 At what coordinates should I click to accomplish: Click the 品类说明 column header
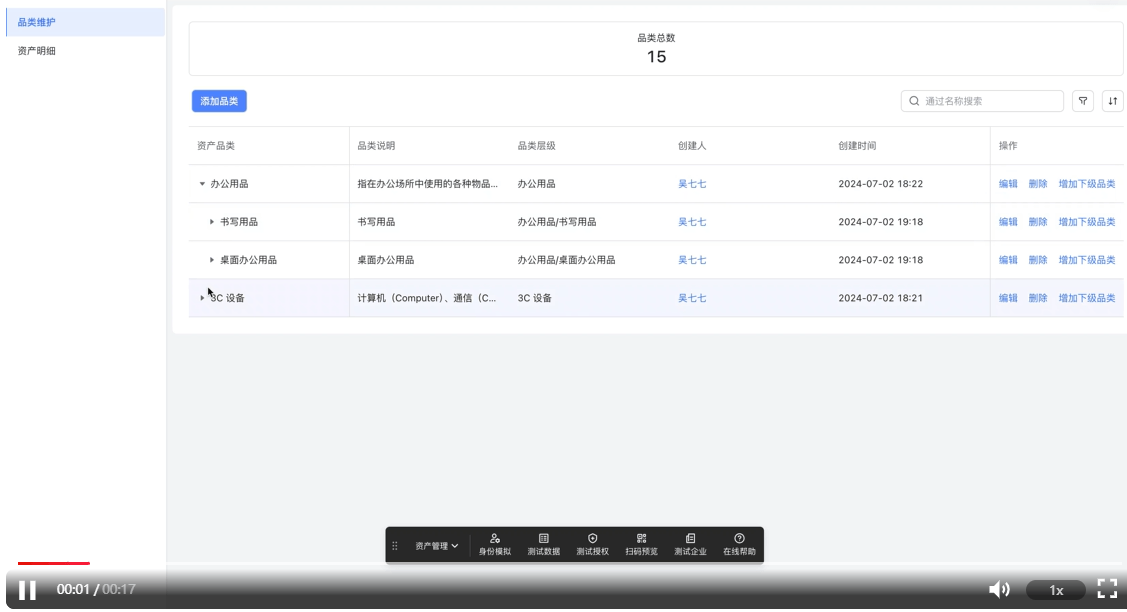tap(376, 145)
